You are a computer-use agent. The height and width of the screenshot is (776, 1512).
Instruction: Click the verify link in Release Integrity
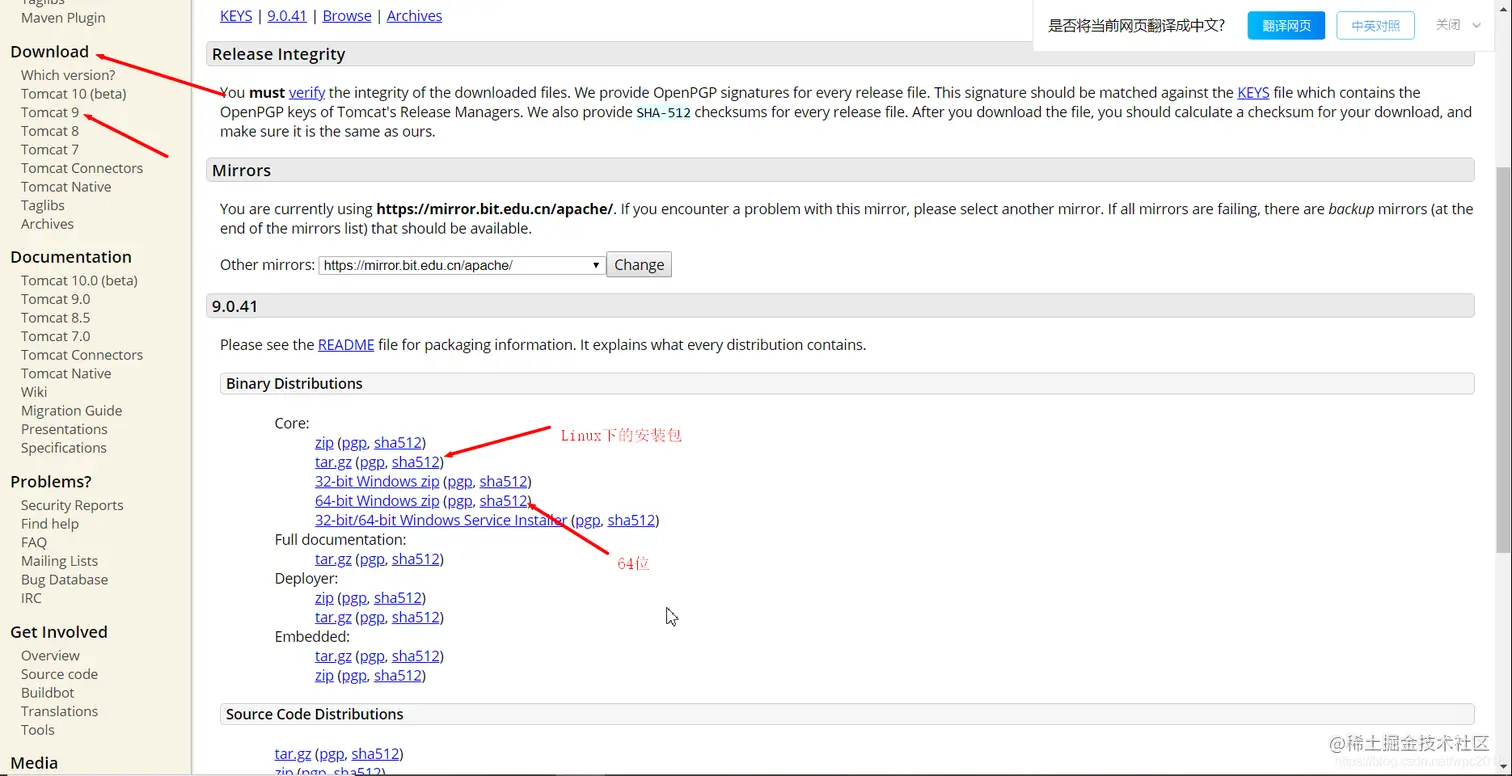coord(307,93)
